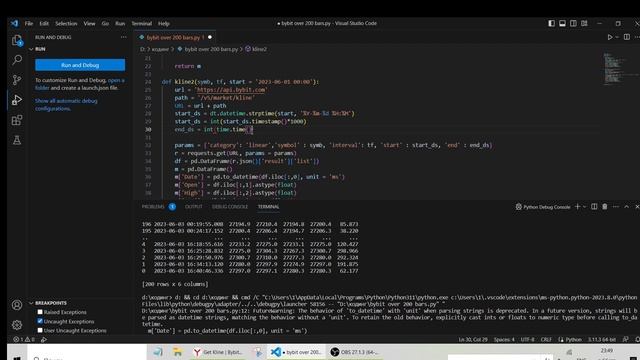This screenshot has width=640, height=360.
Task: Open new terminal launch profile dropdown
Action: click(x=584, y=207)
